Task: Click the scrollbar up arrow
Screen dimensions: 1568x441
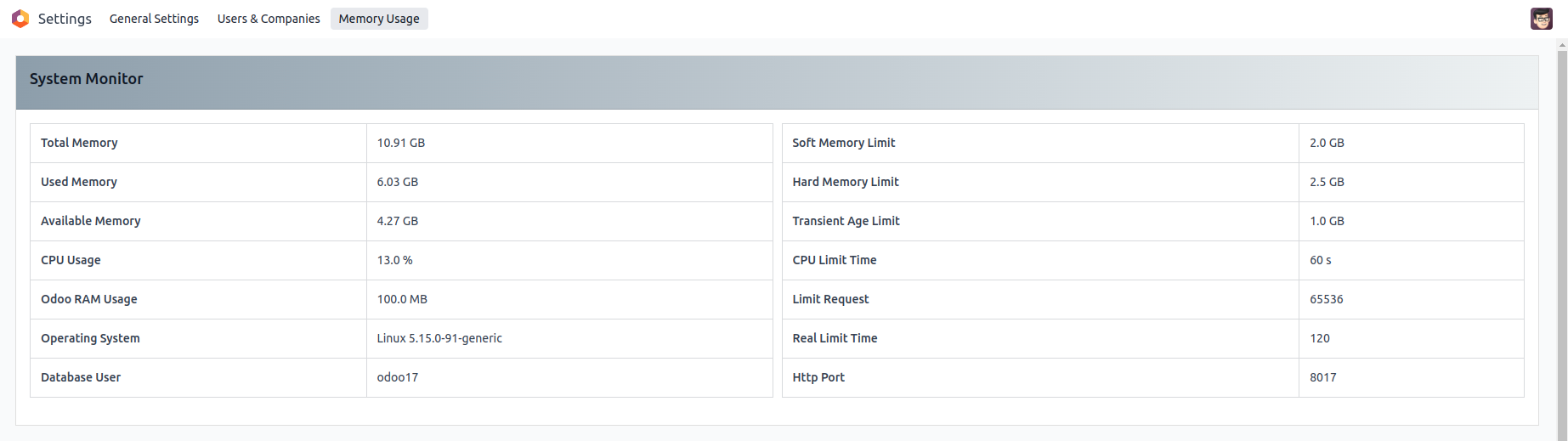Action: 1562,45
